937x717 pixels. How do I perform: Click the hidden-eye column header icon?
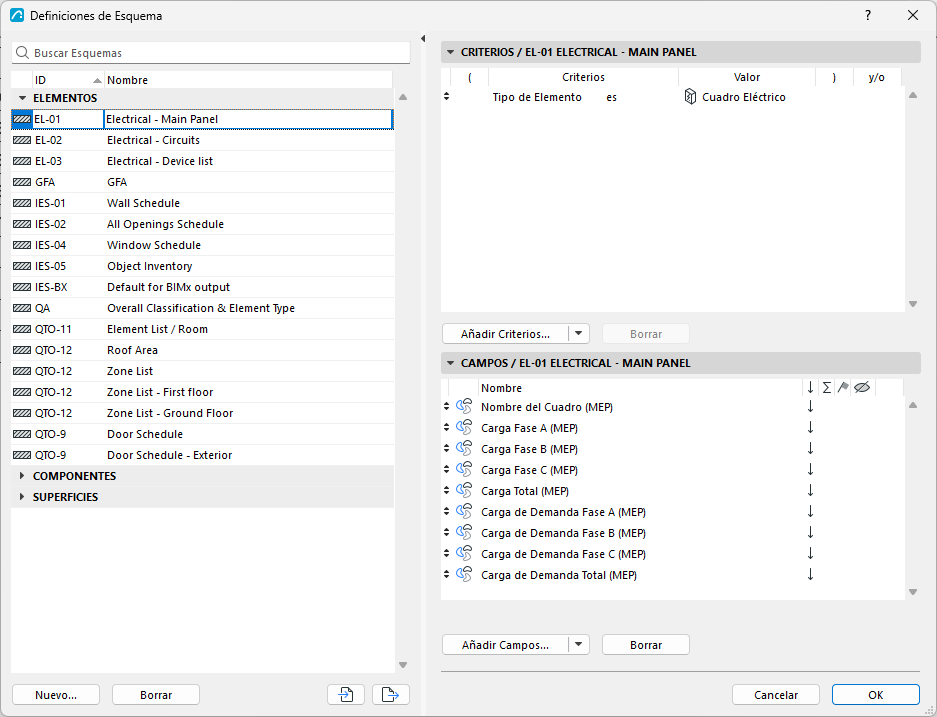(862, 388)
